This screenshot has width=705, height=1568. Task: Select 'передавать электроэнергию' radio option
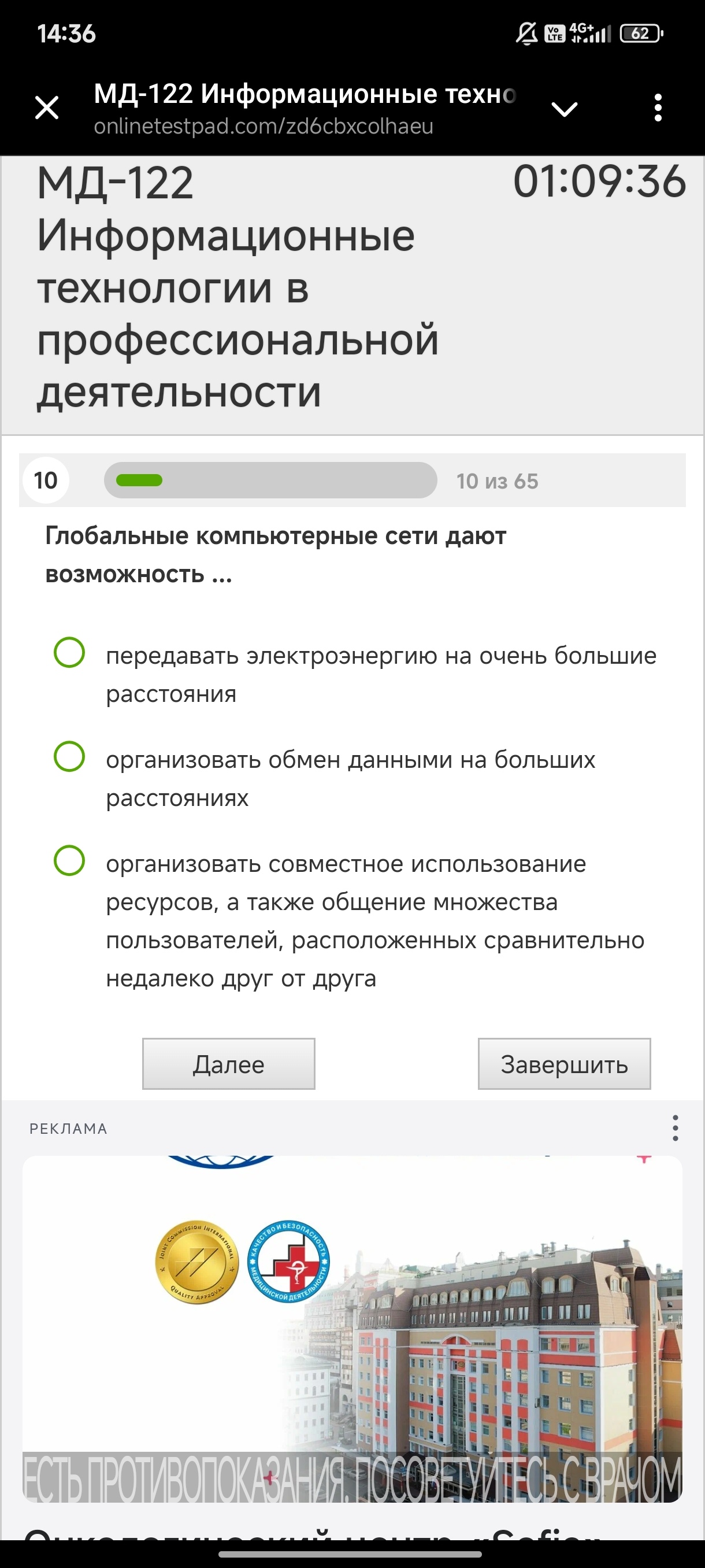(x=69, y=653)
